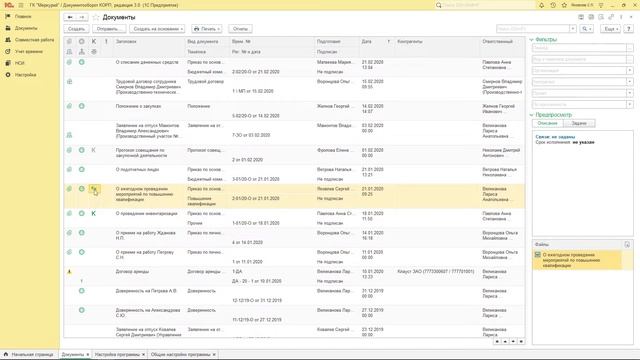Click the Отправить button
This screenshot has width=640, height=360.
(109, 29)
